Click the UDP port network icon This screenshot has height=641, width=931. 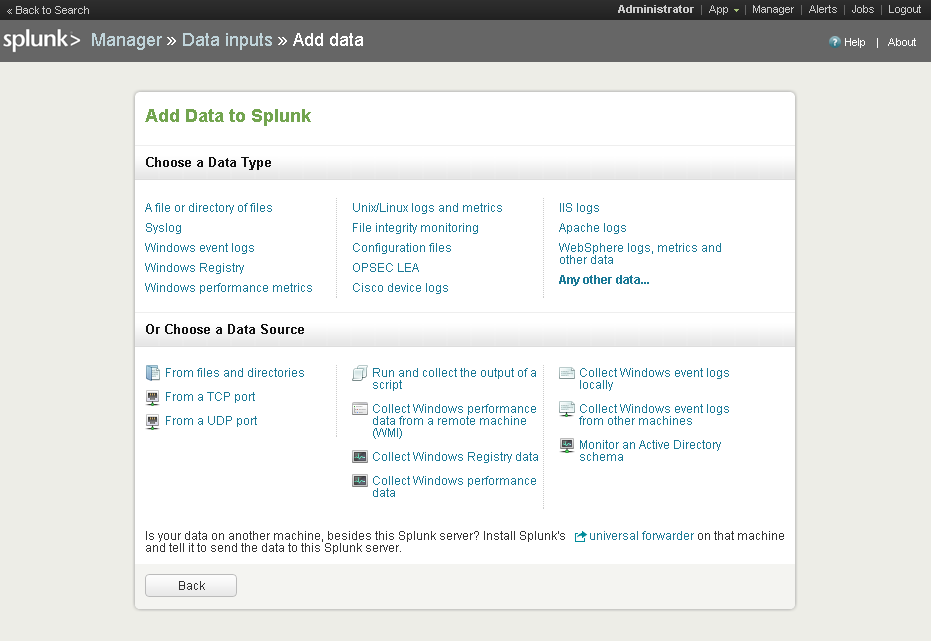(153, 421)
